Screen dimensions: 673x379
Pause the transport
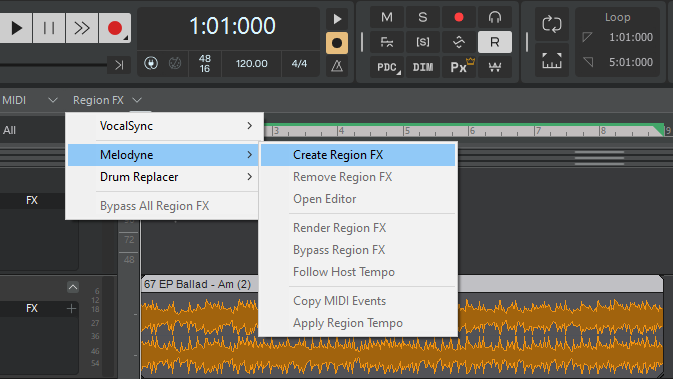(x=49, y=28)
